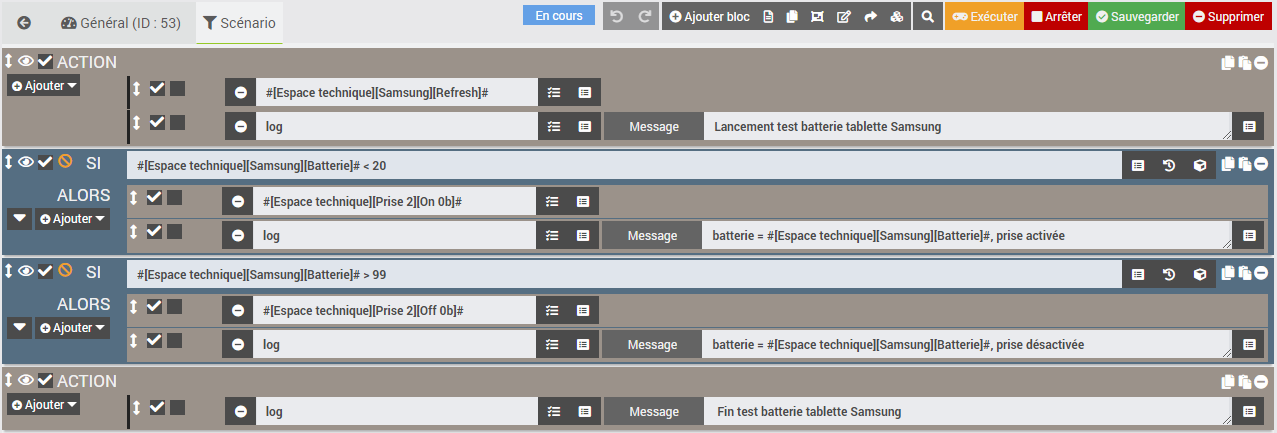1277x433 pixels.
Task: Click Ajouter bloc button
Action: tap(709, 17)
